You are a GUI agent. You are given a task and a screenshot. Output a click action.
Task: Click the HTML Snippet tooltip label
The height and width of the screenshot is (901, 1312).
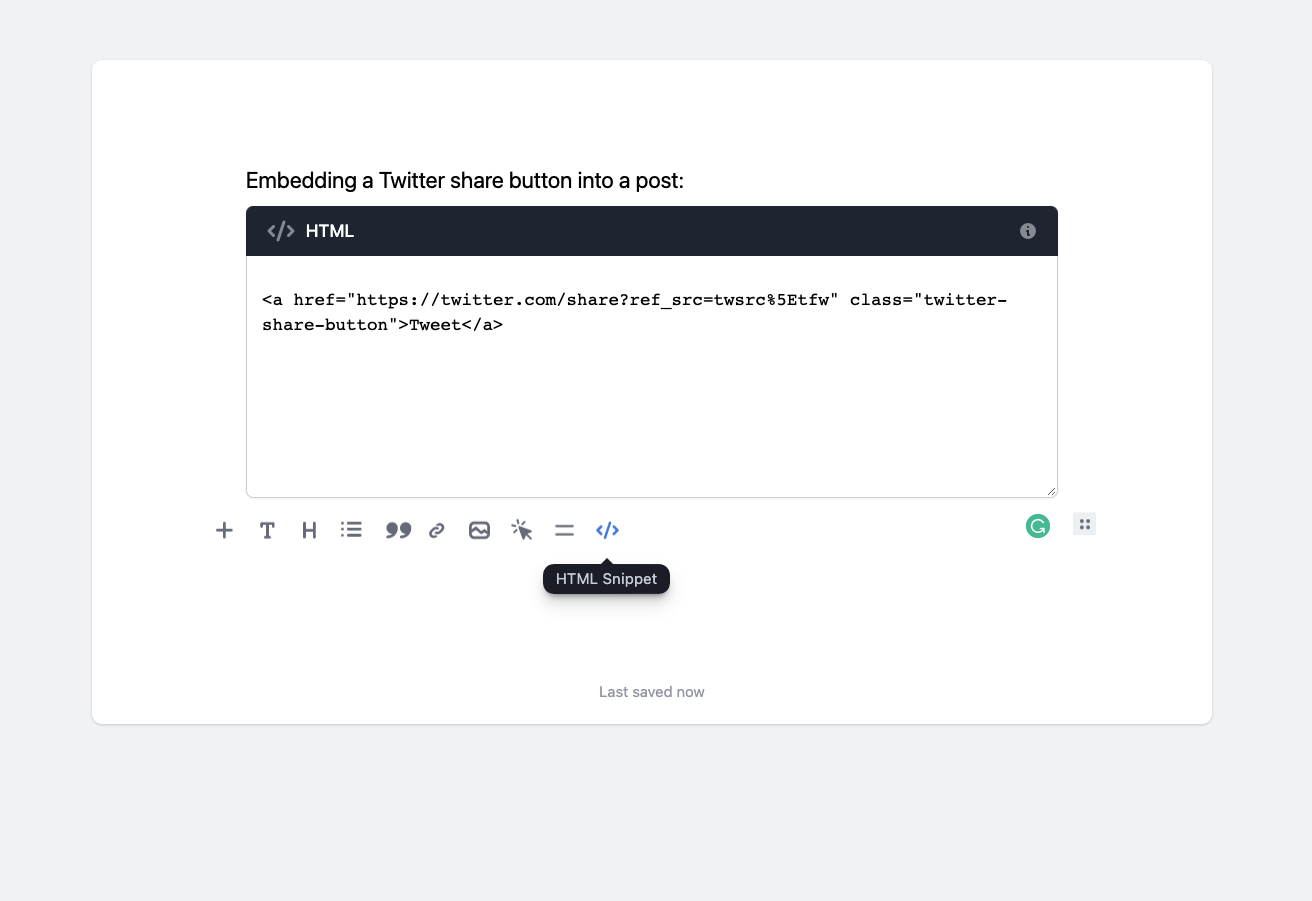(606, 578)
